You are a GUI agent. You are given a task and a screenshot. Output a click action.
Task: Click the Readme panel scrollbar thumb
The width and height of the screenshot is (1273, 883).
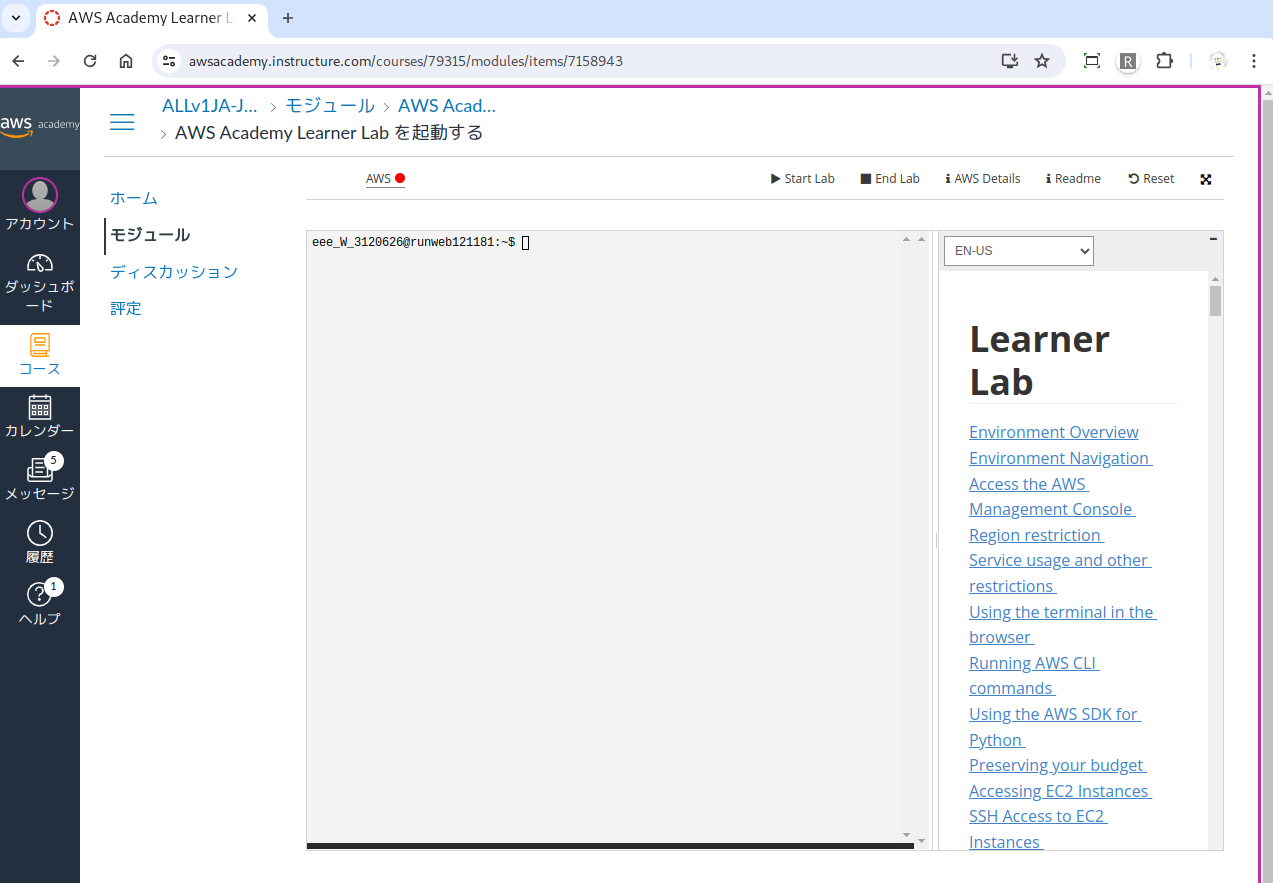1215,301
